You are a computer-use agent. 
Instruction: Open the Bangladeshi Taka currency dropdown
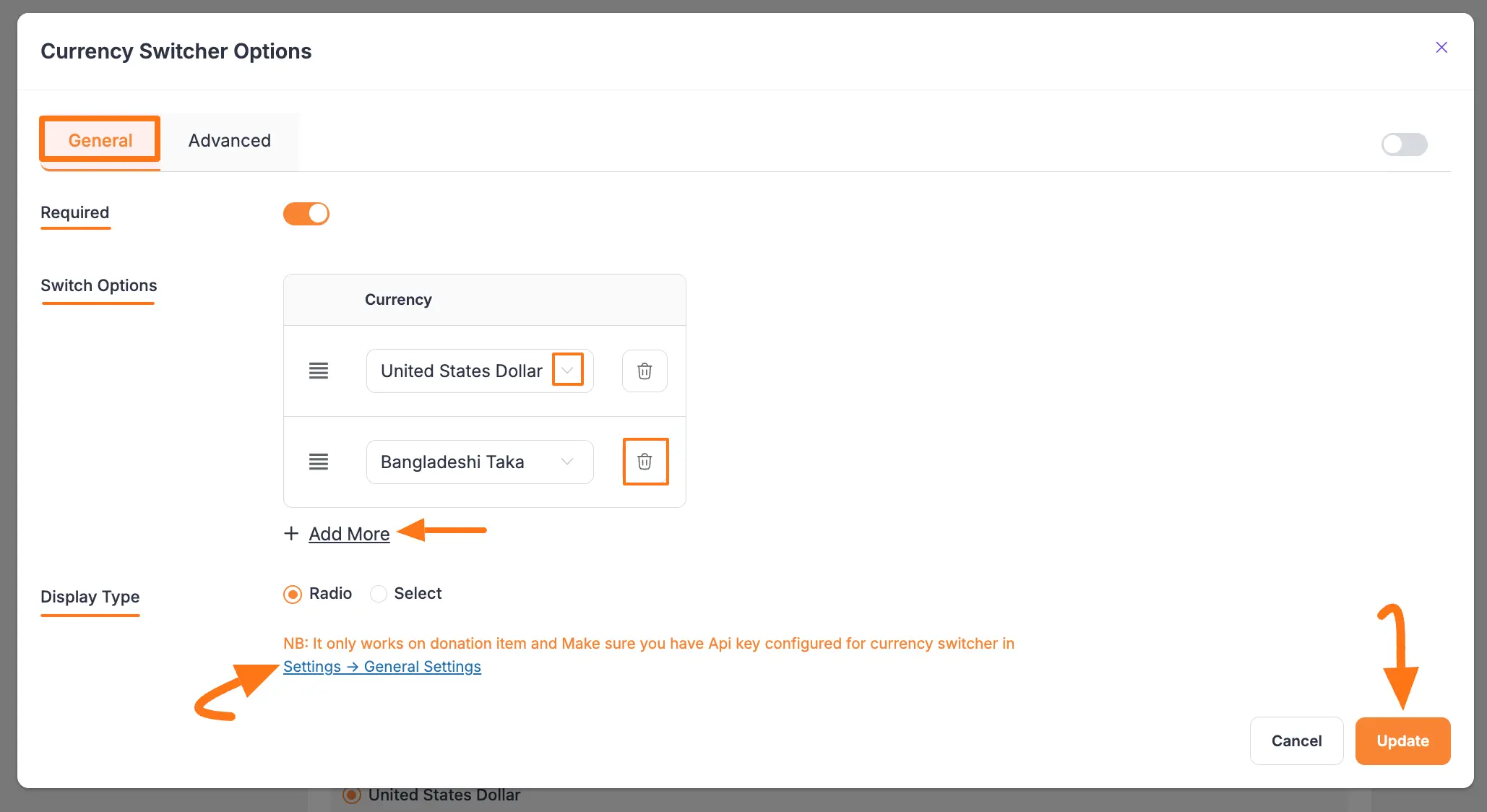[566, 462]
